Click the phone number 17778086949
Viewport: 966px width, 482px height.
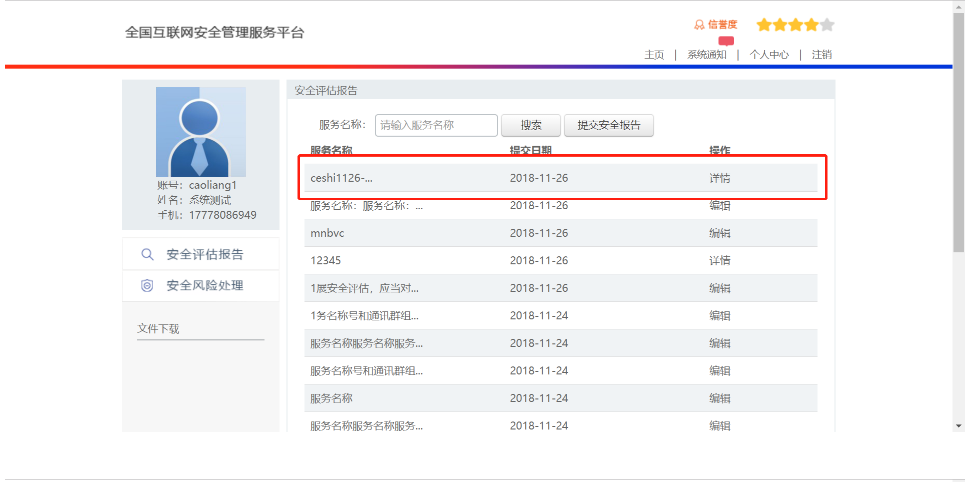pyautogui.click(x=223, y=215)
